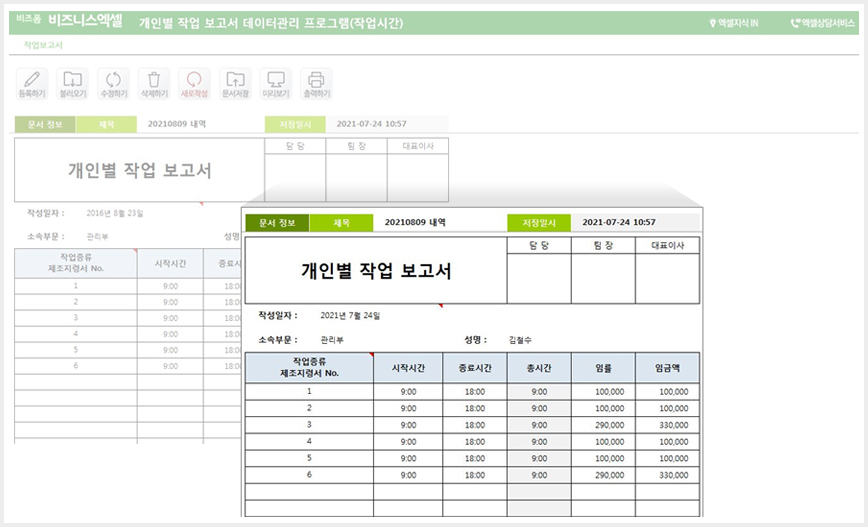Click the 문서저장 save icon
Viewport: 868px width, 527px height.
click(235, 84)
